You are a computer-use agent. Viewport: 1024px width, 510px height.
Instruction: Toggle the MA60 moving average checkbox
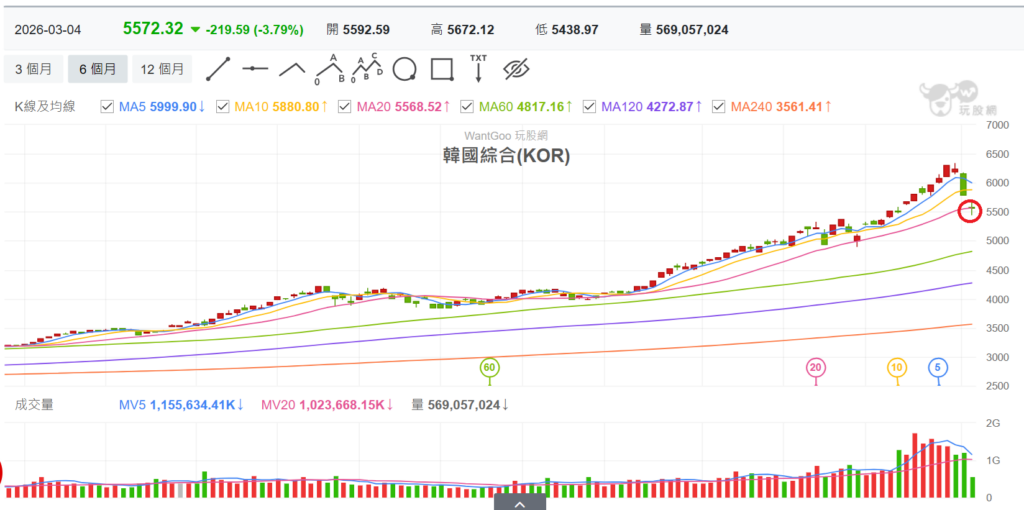pyautogui.click(x=466, y=106)
